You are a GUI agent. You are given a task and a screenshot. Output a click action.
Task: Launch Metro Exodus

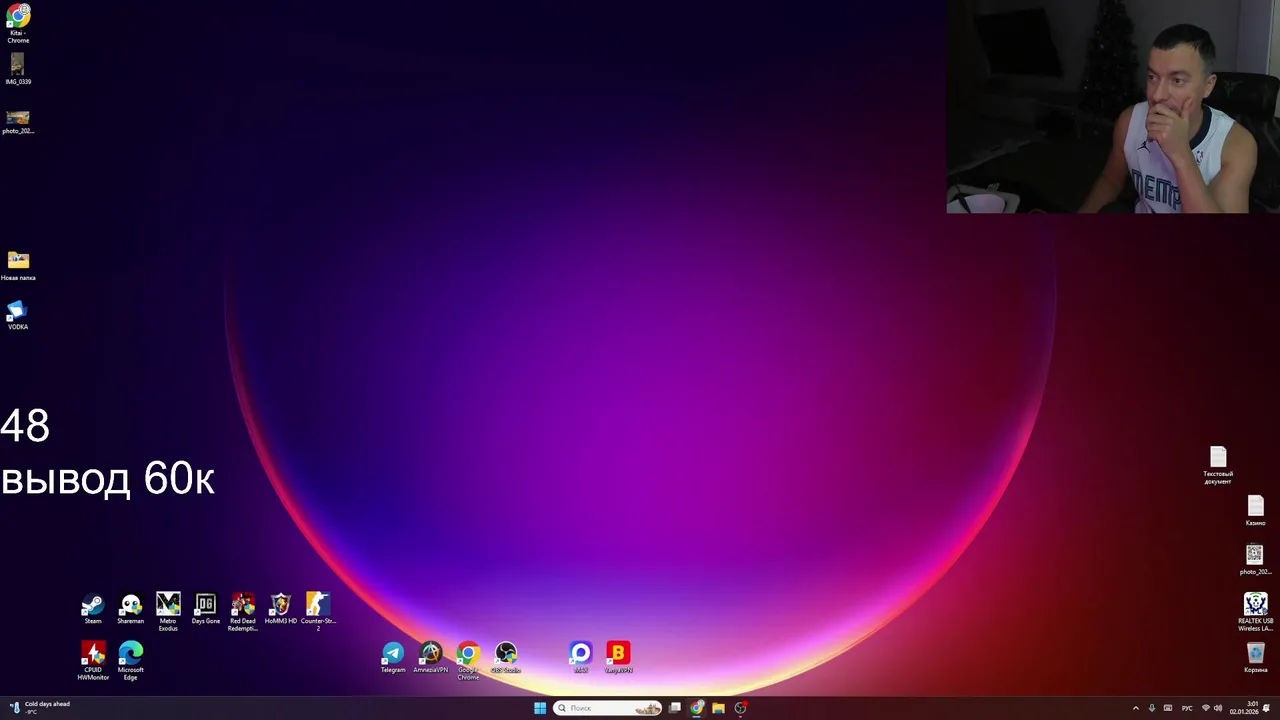[168, 612]
